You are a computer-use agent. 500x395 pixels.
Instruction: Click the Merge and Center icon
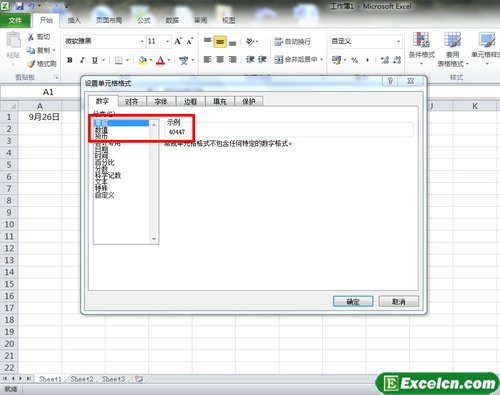(x=279, y=60)
